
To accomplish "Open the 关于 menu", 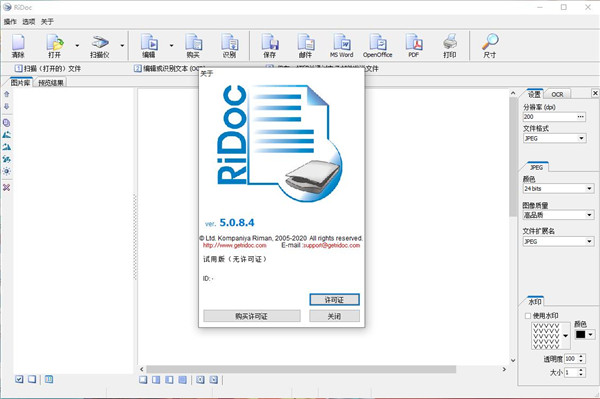I will pyautogui.click(x=47, y=22).
